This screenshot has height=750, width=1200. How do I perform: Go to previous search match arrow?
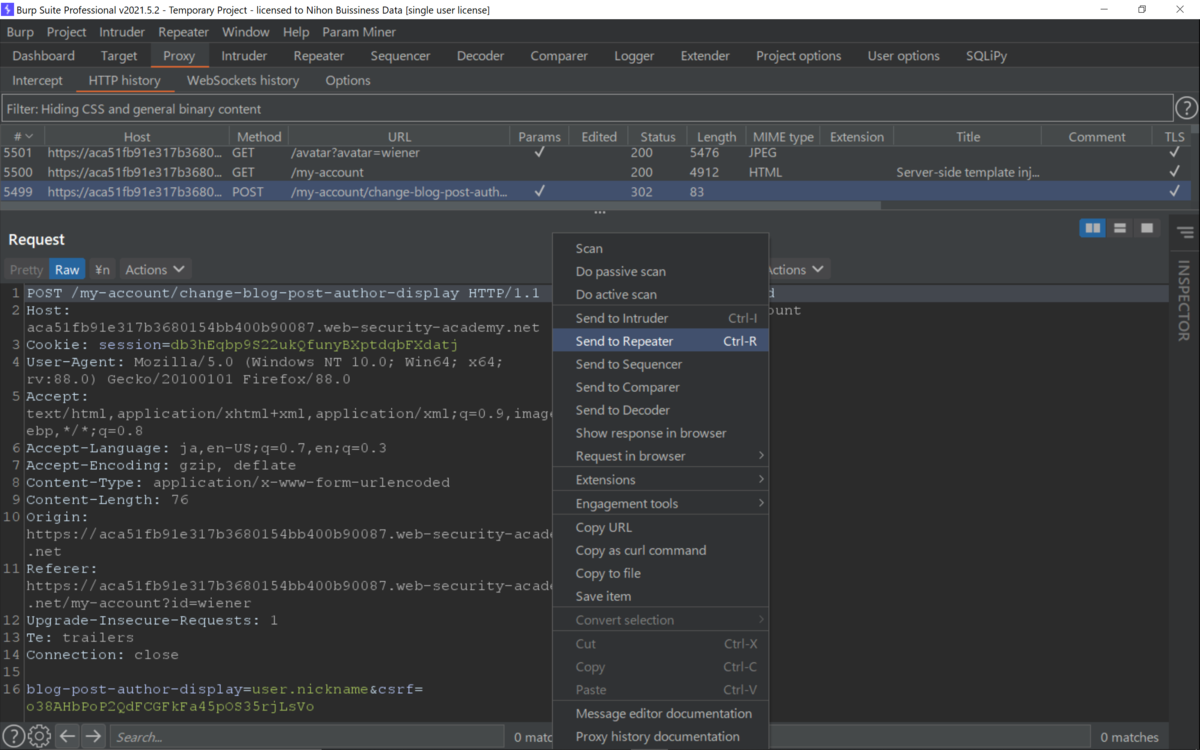point(67,737)
